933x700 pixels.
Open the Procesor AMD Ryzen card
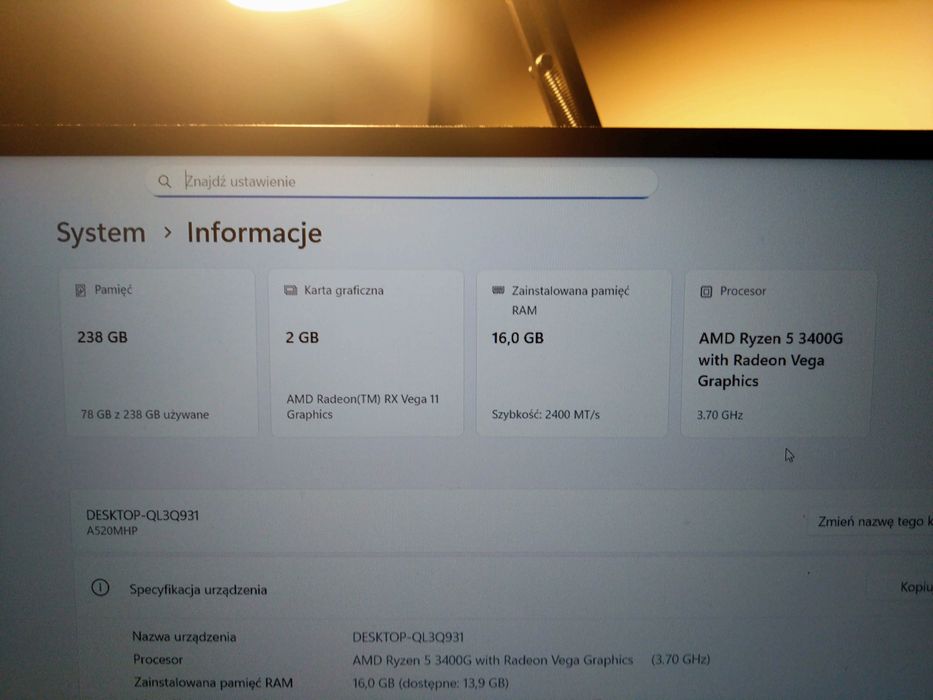pos(778,354)
